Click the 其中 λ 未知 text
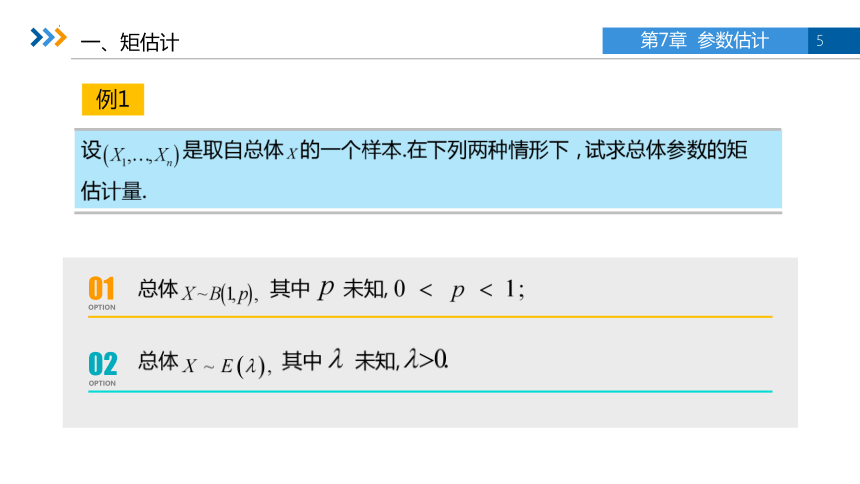The image size is (860, 484). click(340, 361)
